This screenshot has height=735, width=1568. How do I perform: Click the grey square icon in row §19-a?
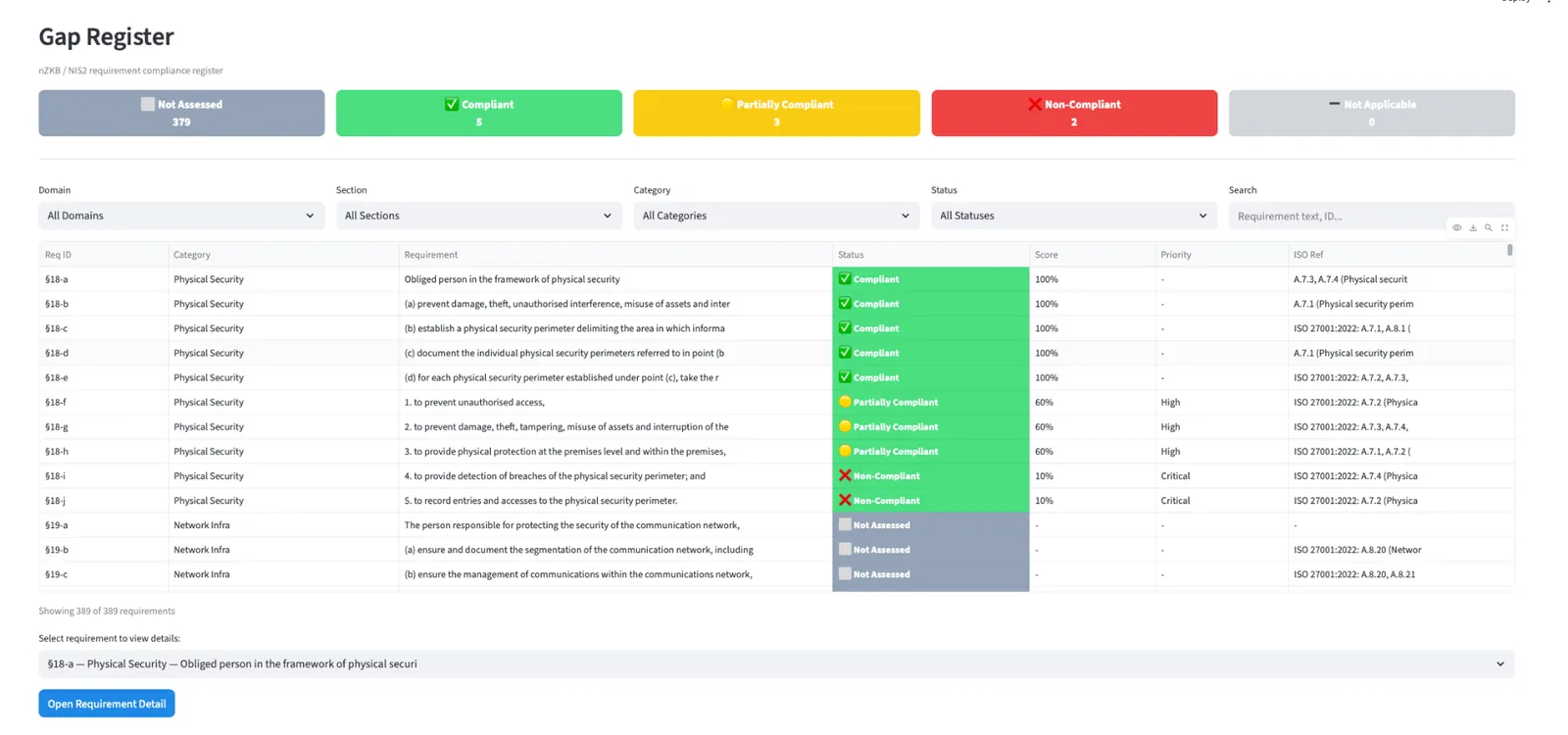tap(845, 524)
